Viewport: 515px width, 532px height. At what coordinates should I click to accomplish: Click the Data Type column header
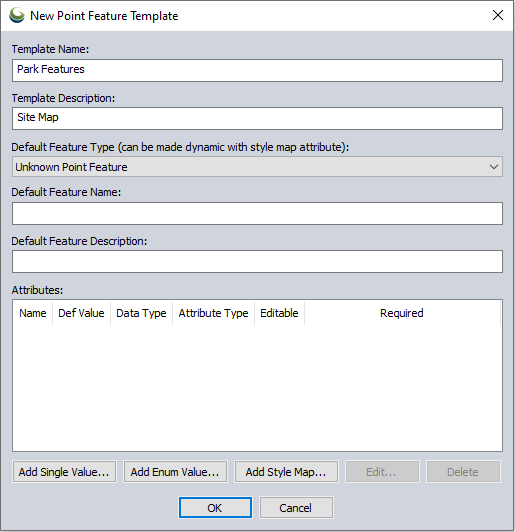pyautogui.click(x=141, y=313)
